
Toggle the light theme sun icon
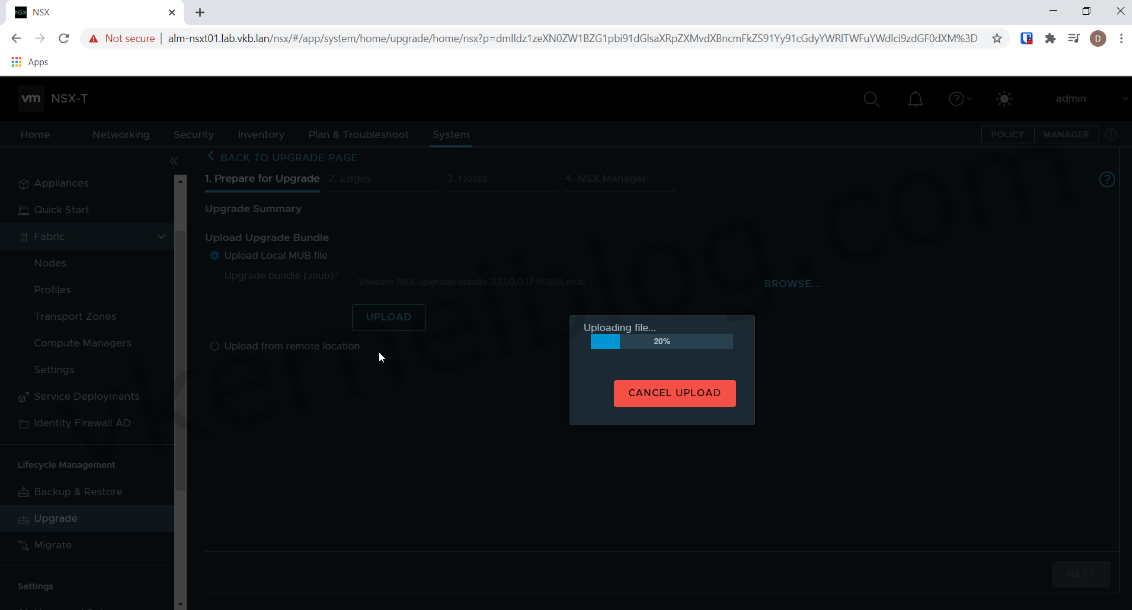coord(1004,98)
